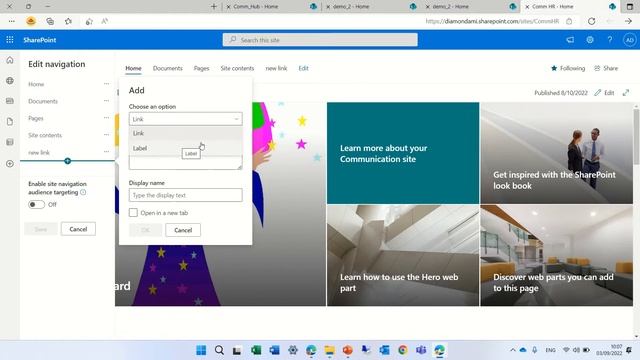
Task: Open PowerPoint from the taskbar
Action: pos(348,350)
